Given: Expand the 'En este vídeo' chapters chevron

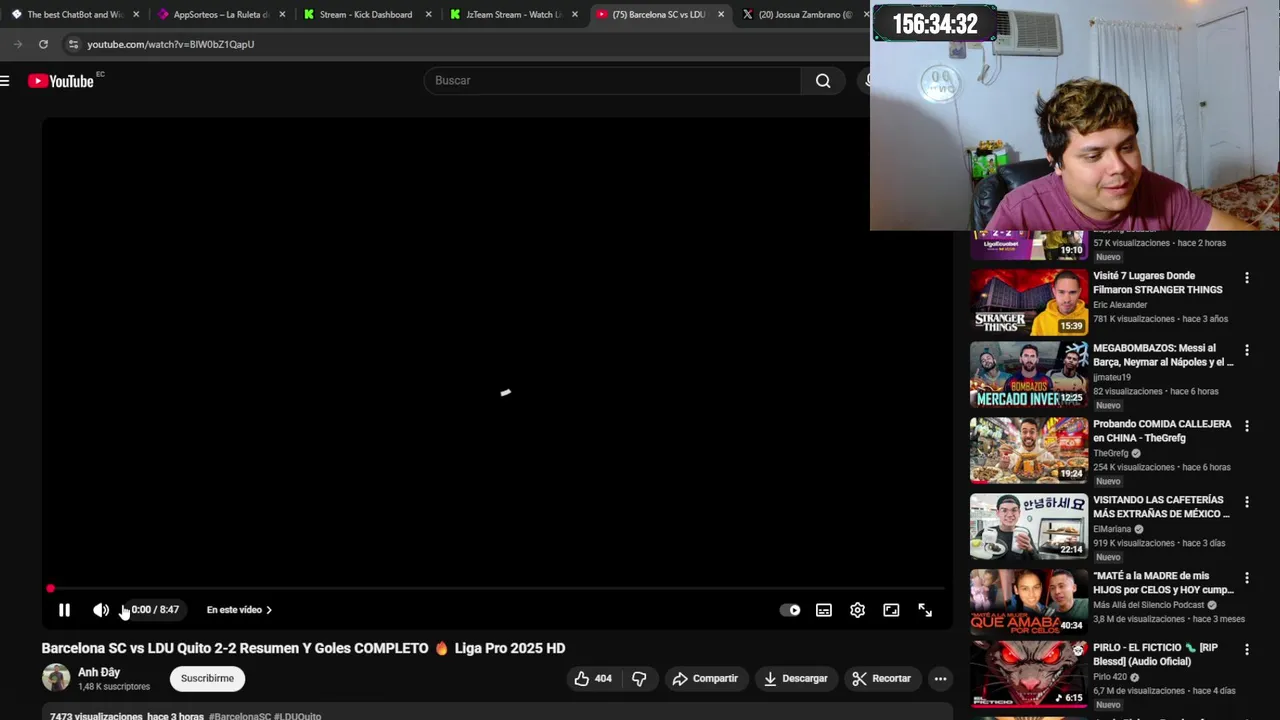Looking at the screenshot, I should tap(269, 610).
